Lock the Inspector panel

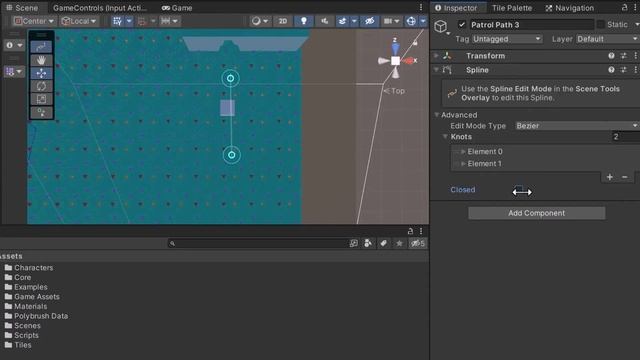(624, 7)
